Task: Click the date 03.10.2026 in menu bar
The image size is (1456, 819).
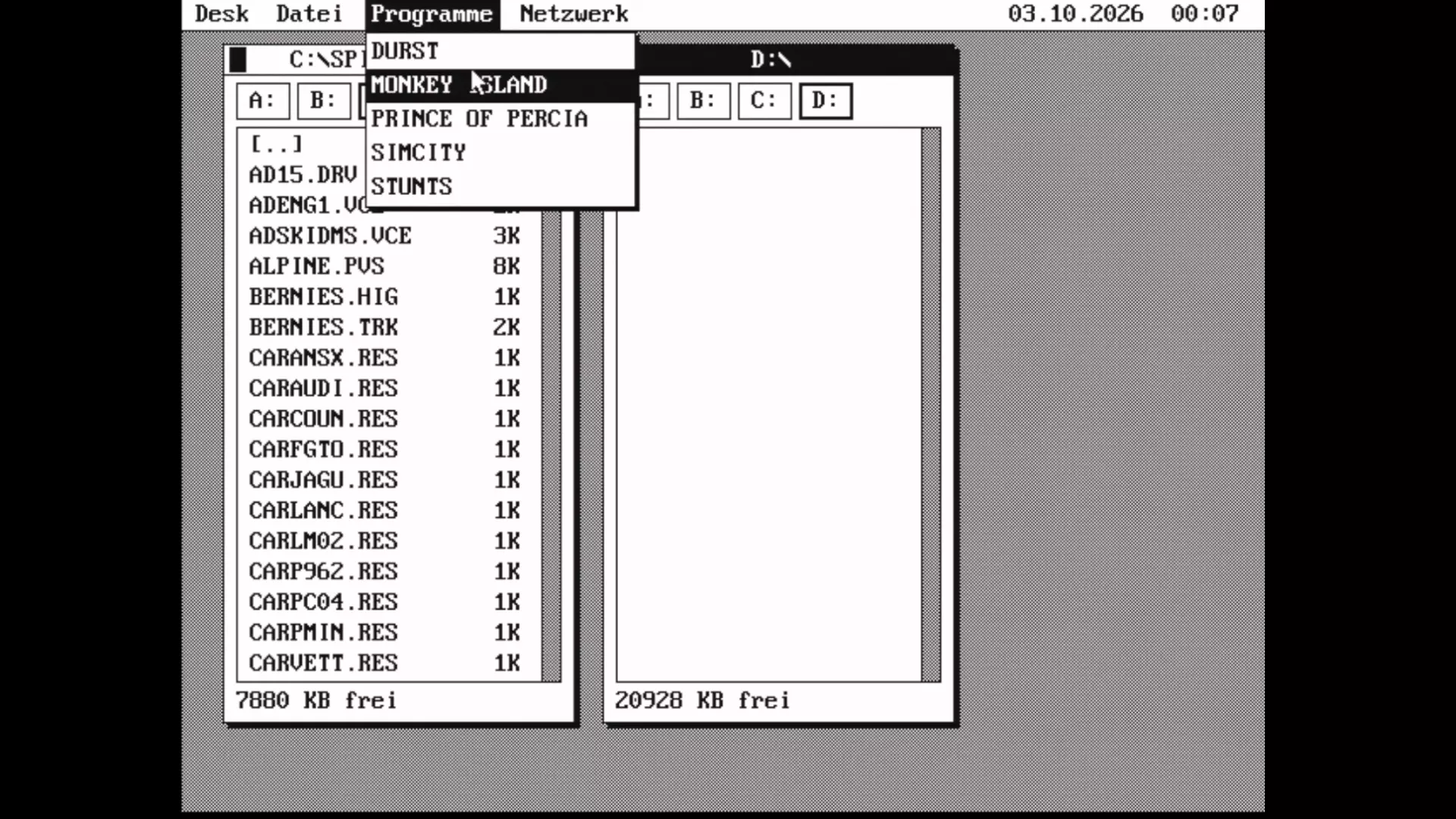Action: point(1075,14)
